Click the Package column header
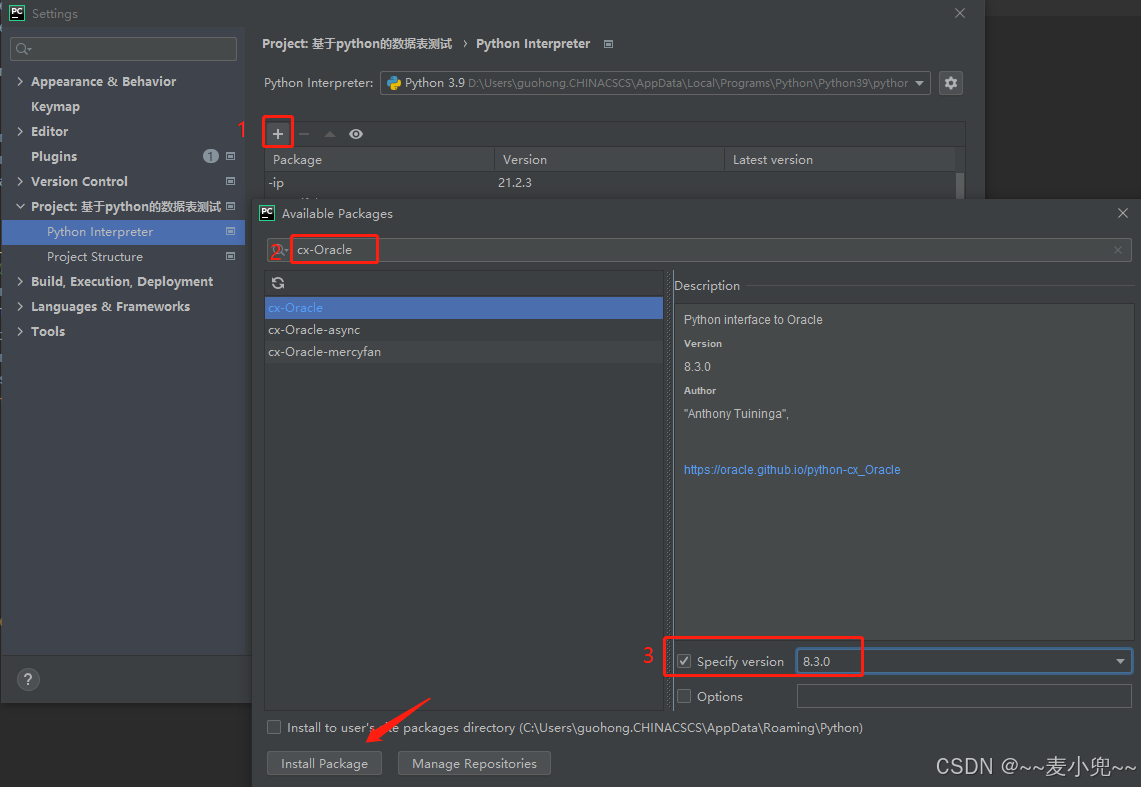Screen dimensions: 1141x787 pyautogui.click(x=380, y=159)
